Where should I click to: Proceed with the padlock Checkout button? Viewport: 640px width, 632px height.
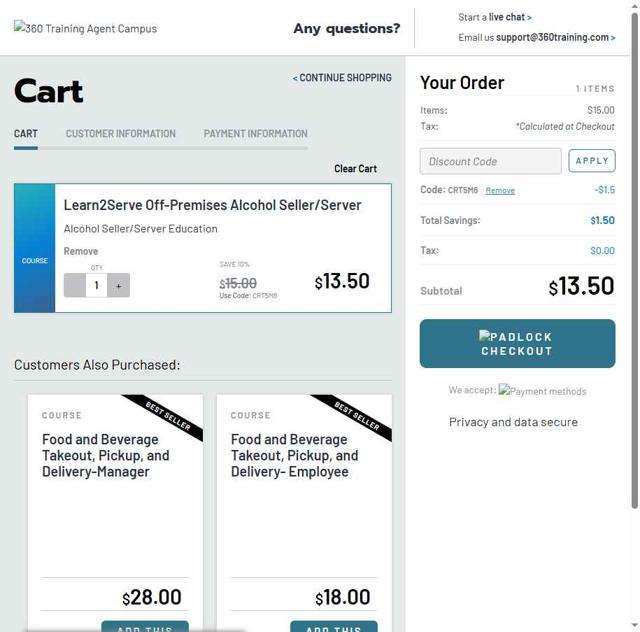point(517,344)
